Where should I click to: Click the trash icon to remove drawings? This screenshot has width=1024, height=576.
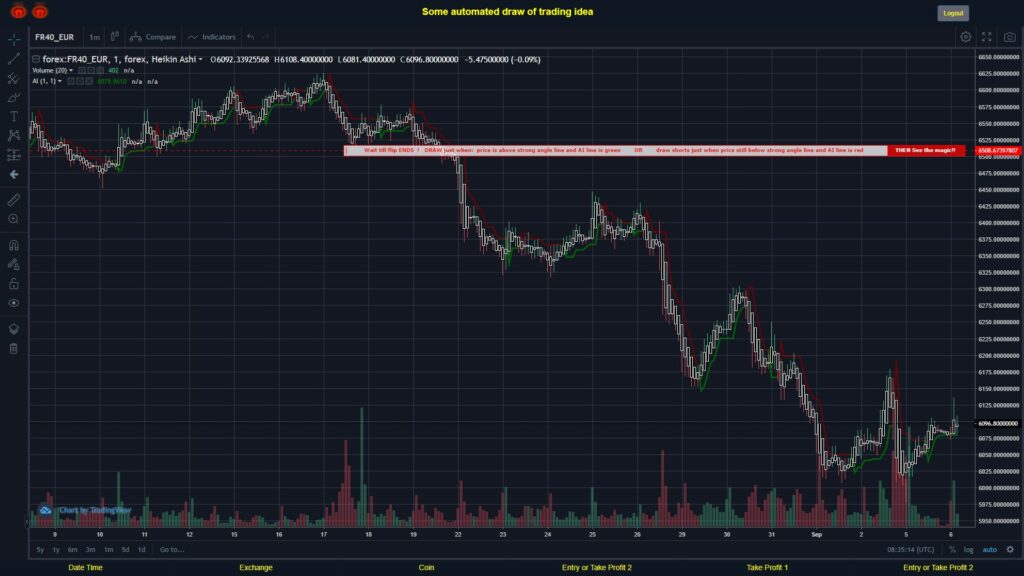(14, 348)
